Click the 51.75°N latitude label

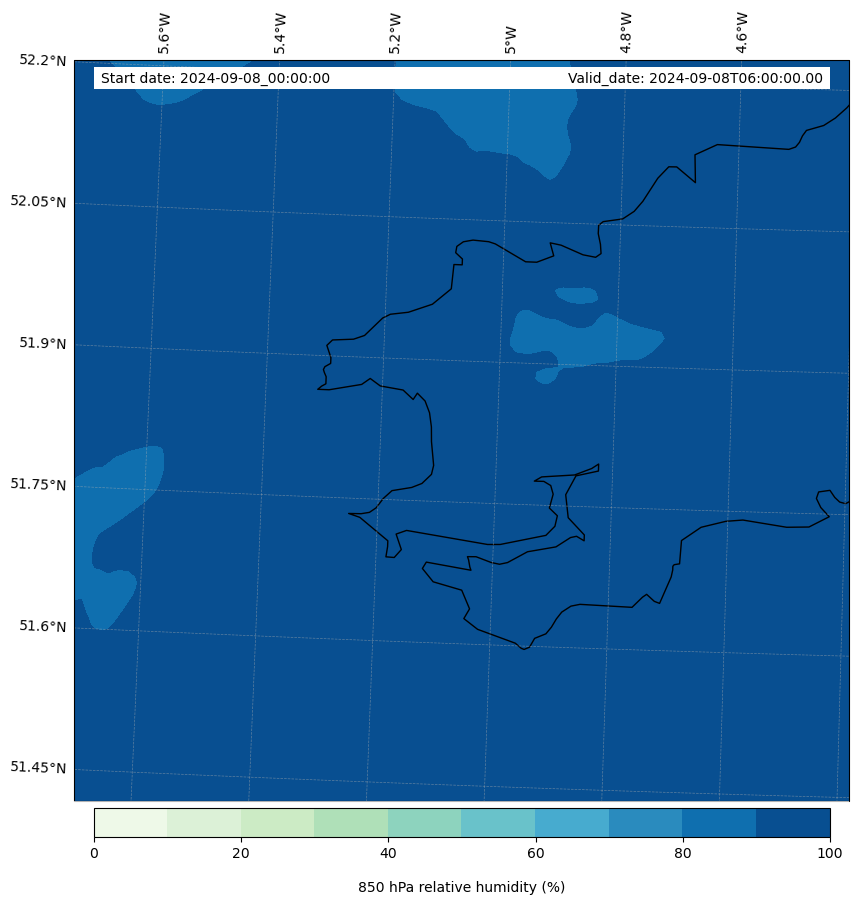(38, 485)
